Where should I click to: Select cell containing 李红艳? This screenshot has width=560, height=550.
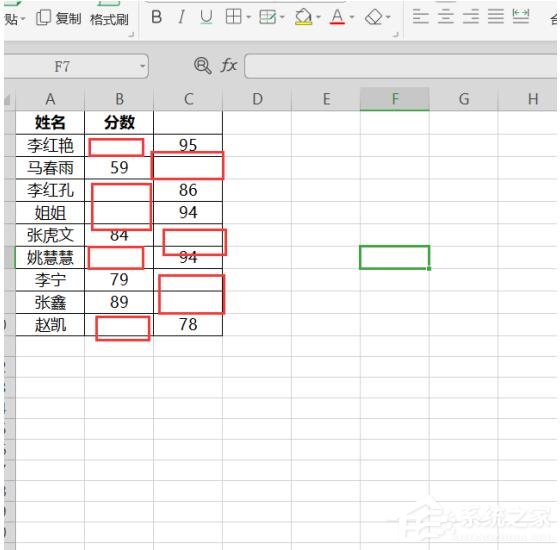50,146
